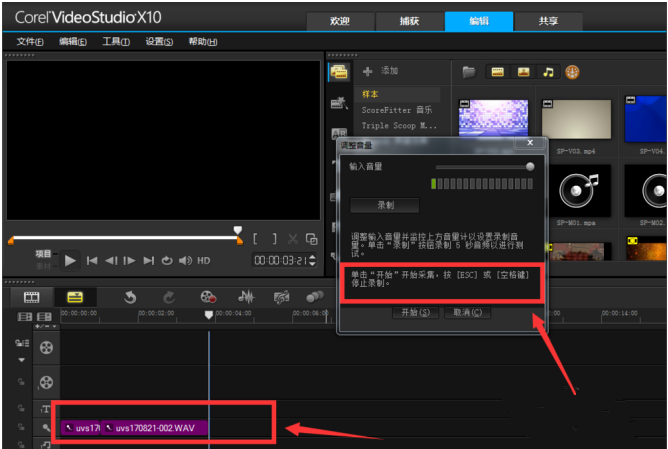Open Record/Capture options

[x=208, y=297]
